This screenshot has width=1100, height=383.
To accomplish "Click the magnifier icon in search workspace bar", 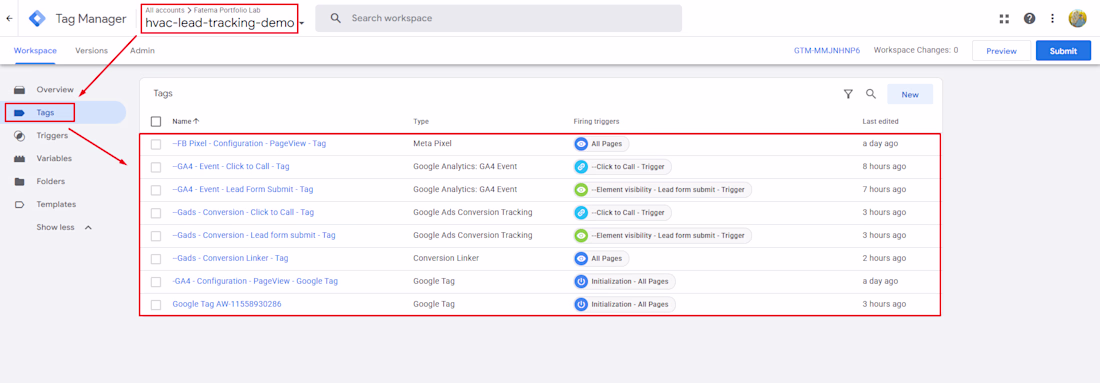I will (x=336, y=18).
